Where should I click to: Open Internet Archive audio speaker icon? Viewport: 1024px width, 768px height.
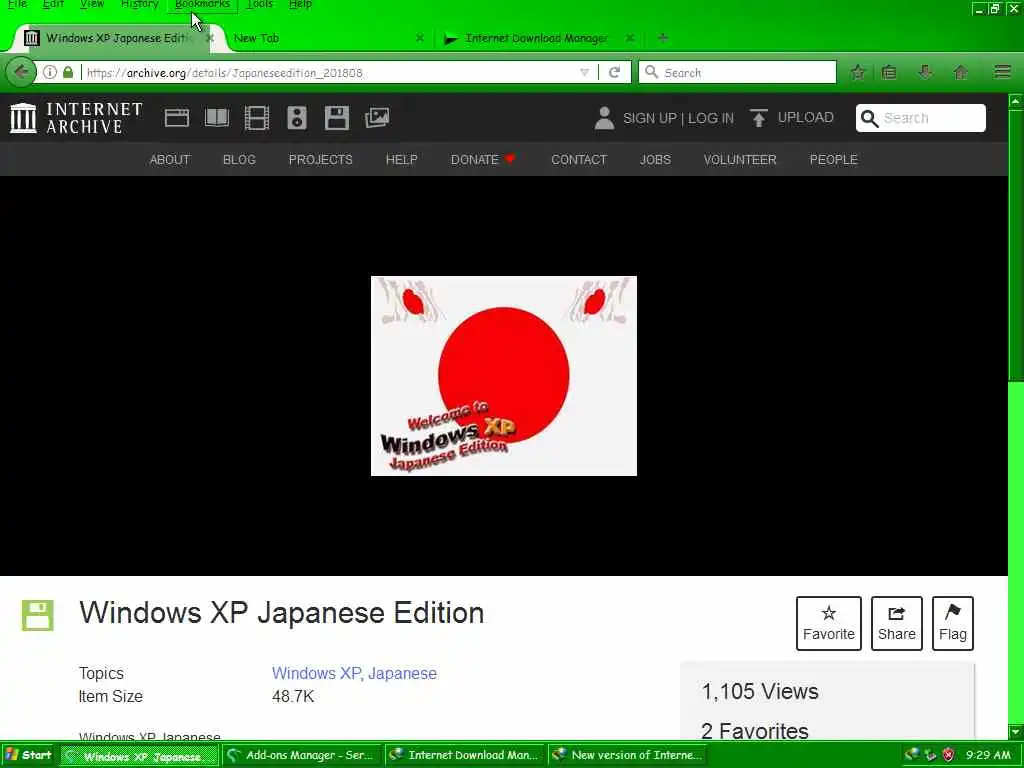click(x=297, y=118)
